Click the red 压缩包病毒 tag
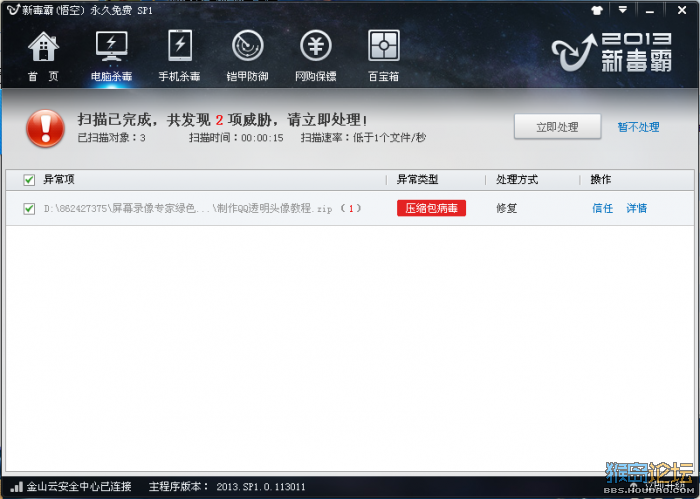This screenshot has height=499, width=700. 431,208
